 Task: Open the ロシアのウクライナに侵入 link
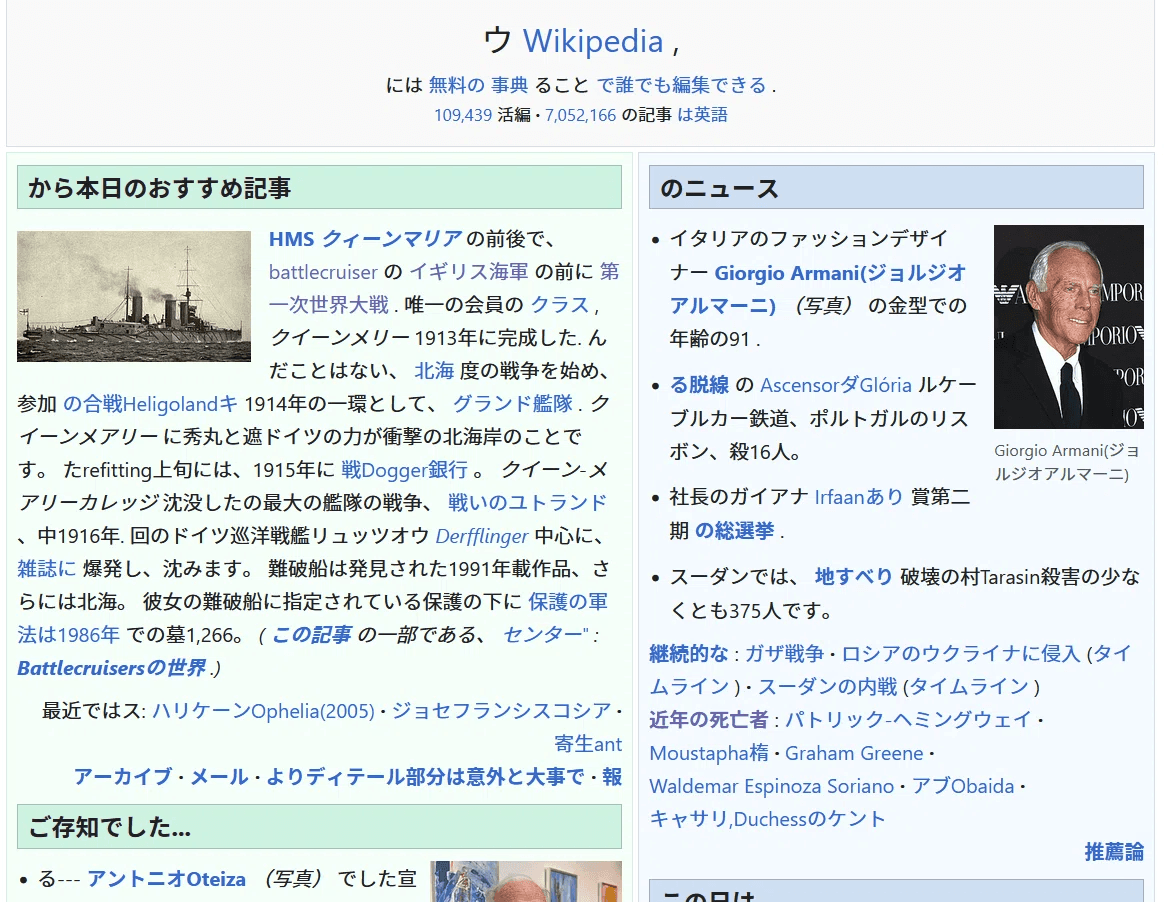[x=960, y=654]
